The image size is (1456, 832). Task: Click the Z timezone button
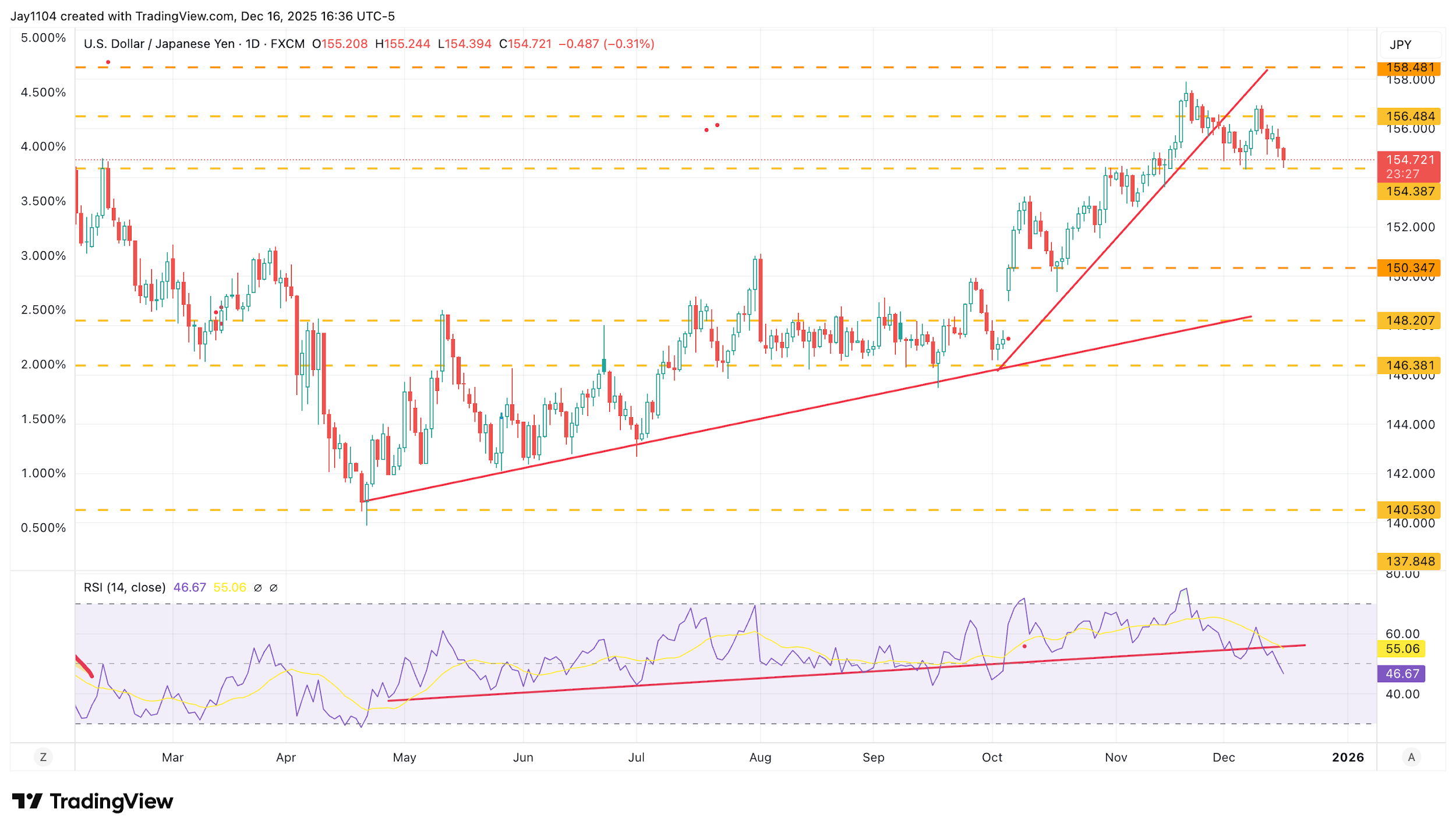[43, 757]
